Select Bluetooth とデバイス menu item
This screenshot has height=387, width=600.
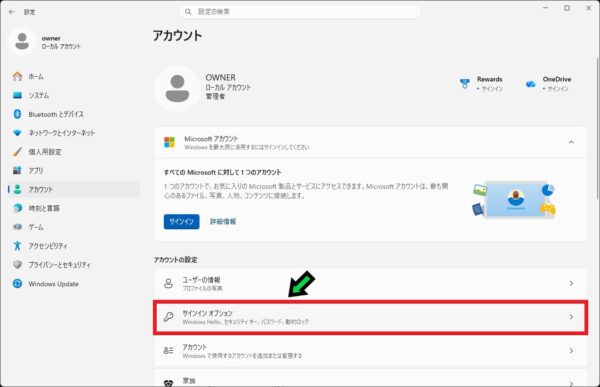pyautogui.click(x=74, y=114)
